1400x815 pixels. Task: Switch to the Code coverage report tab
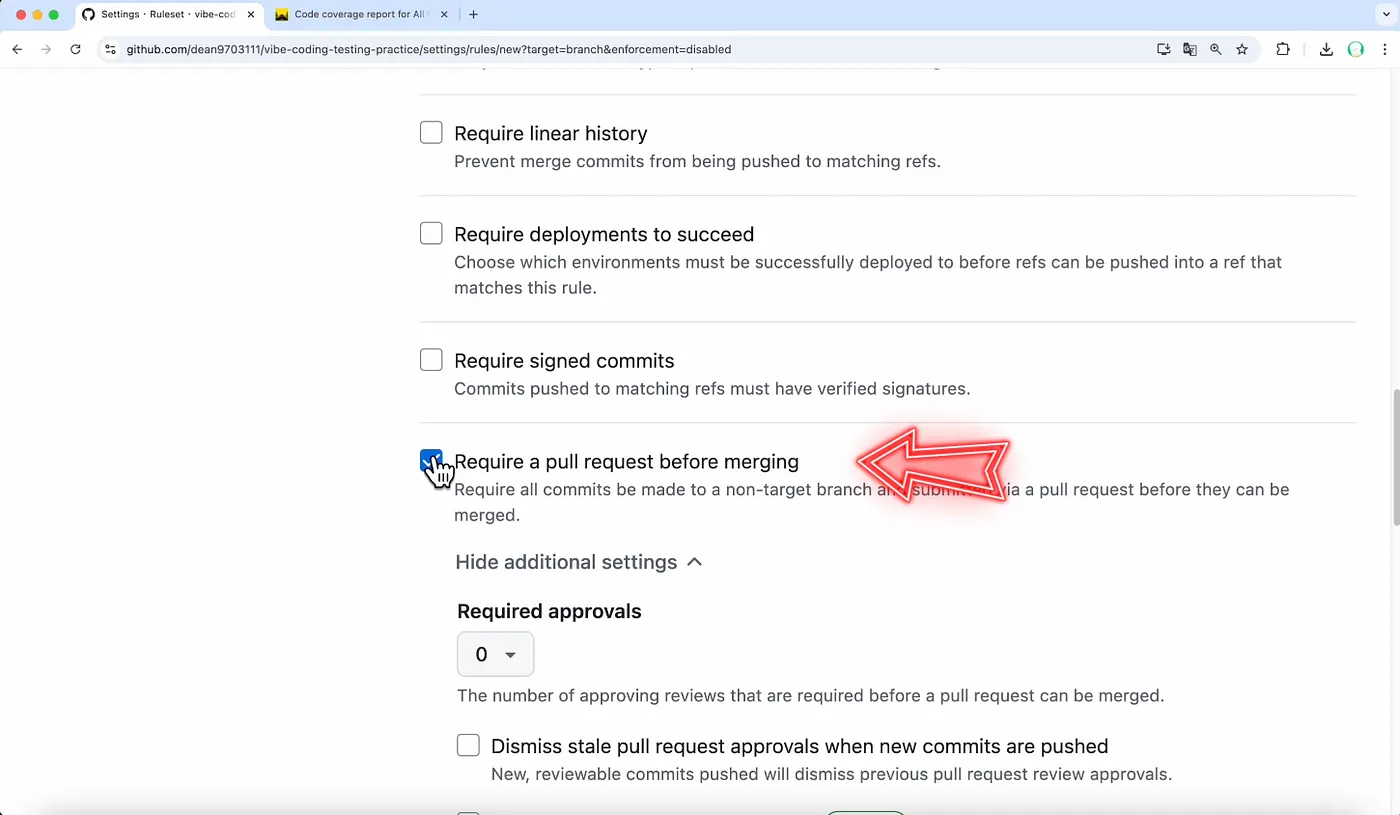click(360, 15)
